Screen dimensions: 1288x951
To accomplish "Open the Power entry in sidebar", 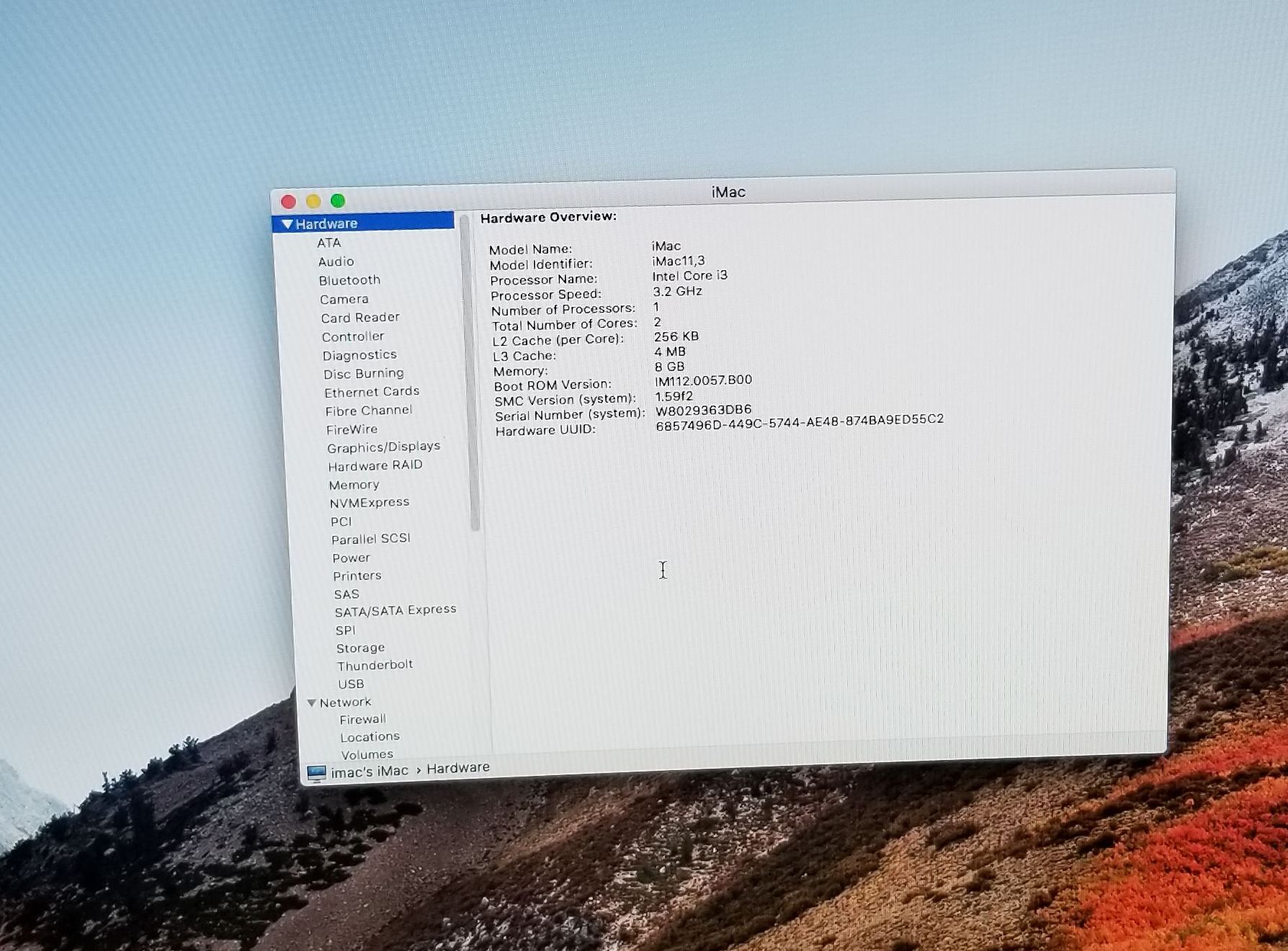I will 351,558.
